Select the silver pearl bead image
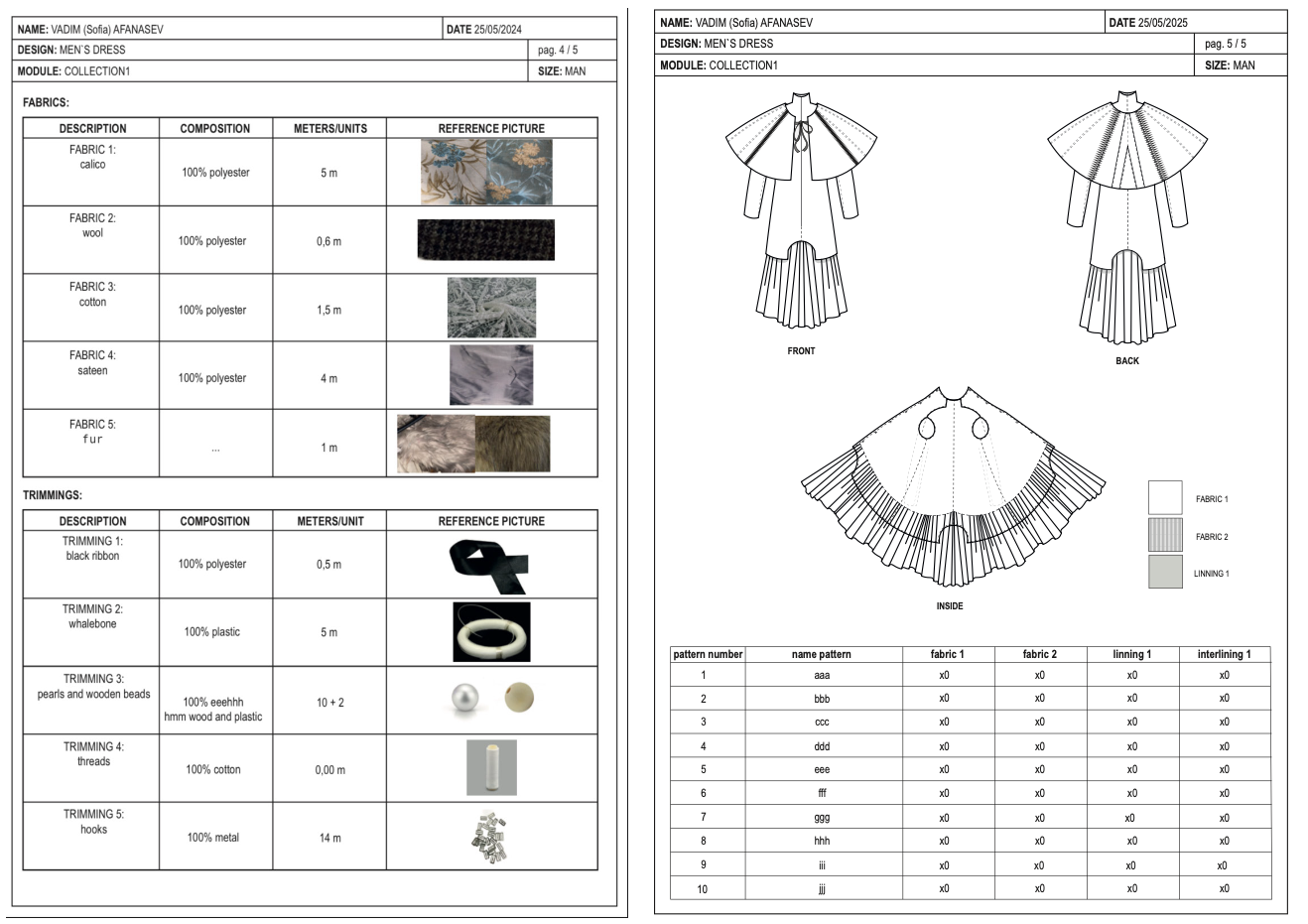This screenshot has height=924, width=1308. 465,699
